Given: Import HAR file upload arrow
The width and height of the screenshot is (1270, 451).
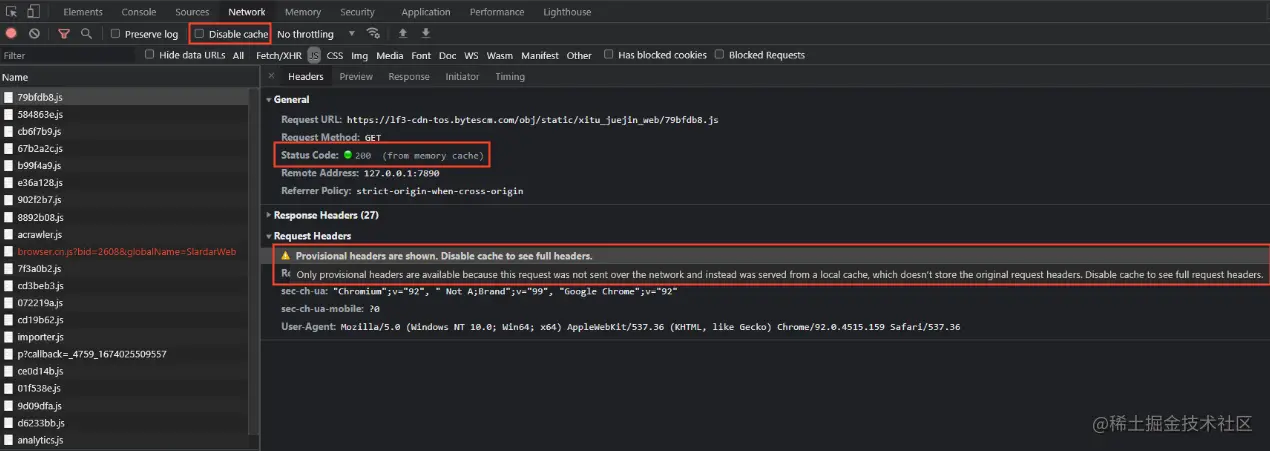Looking at the screenshot, I should pyautogui.click(x=403, y=34).
